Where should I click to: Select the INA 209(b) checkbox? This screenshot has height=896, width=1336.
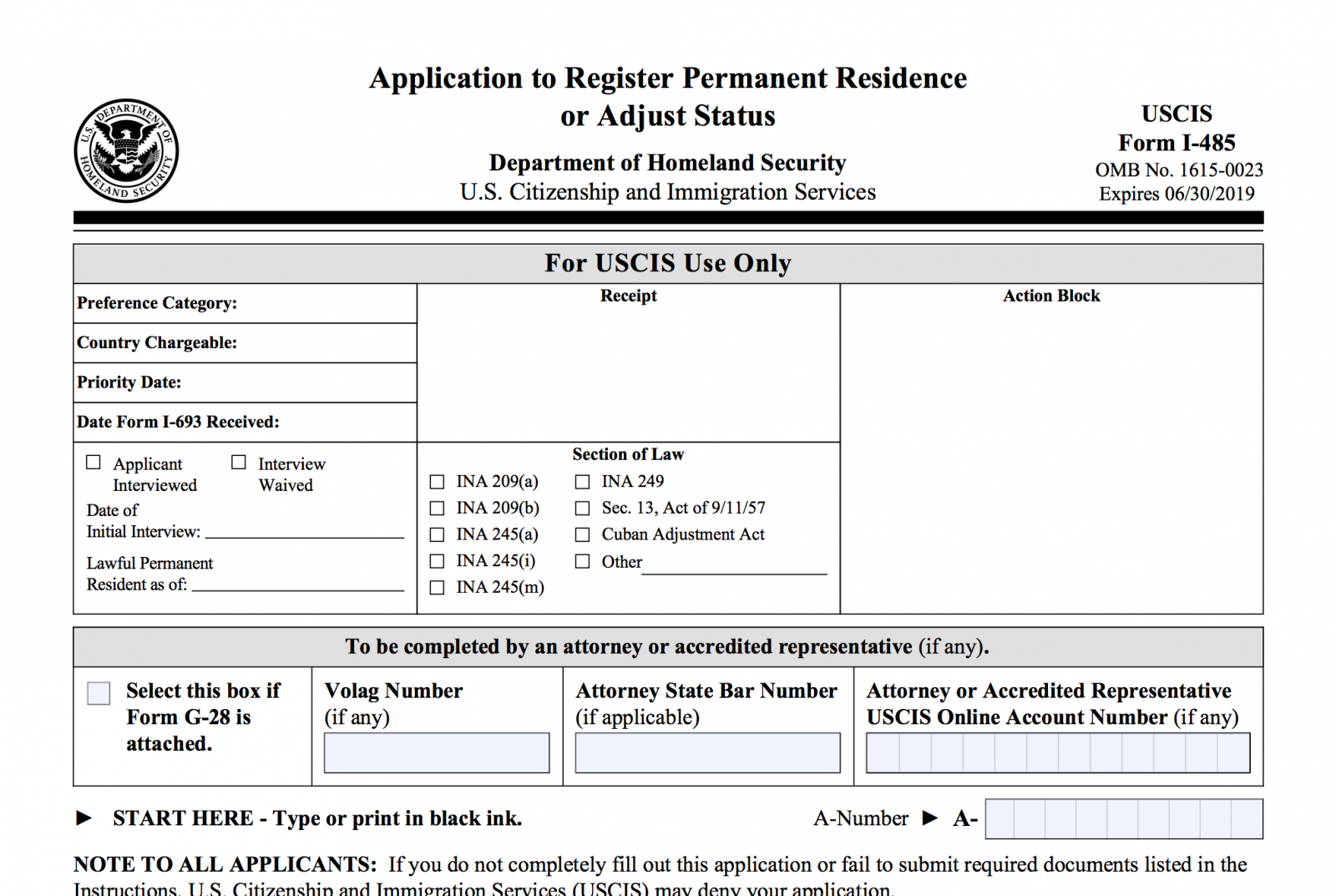(437, 508)
